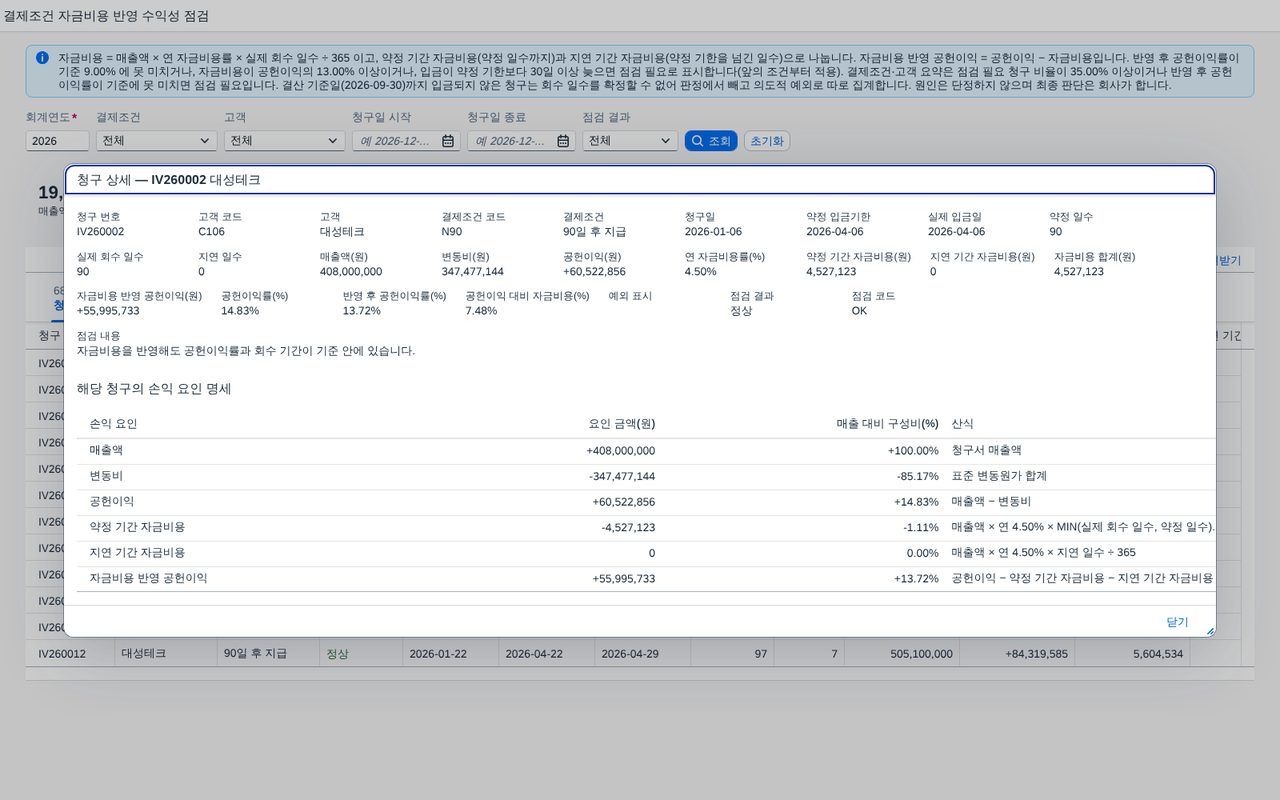
Task: Click the 정상 status of row IV260012
Action: tap(337, 653)
